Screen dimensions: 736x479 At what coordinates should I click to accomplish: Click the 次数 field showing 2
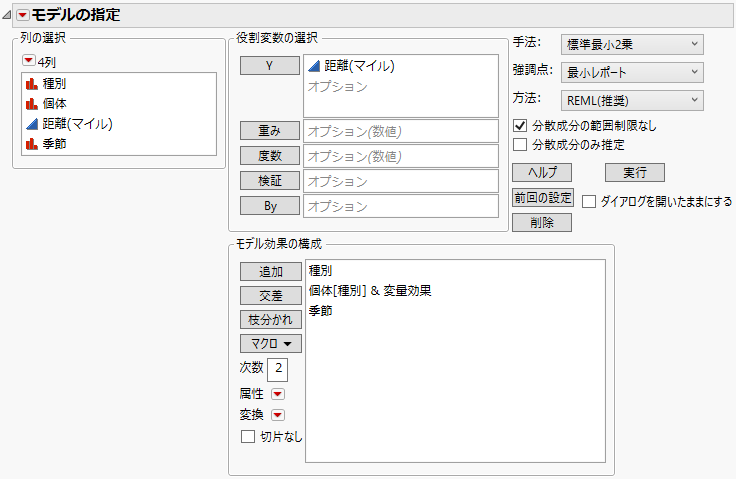click(277, 369)
